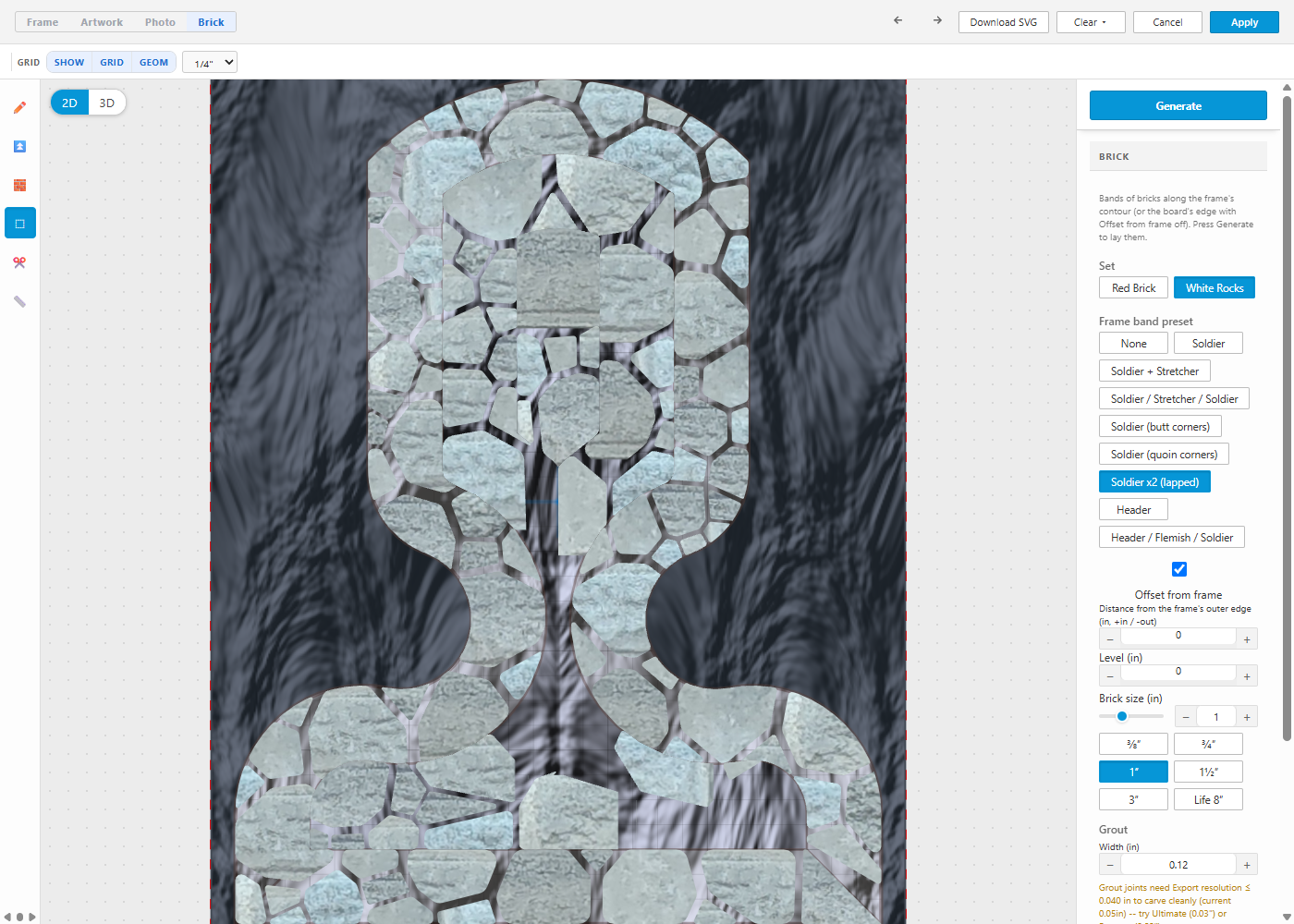Click the Level input field
Image resolution: width=1294 pixels, height=924 pixels.
[x=1178, y=672]
